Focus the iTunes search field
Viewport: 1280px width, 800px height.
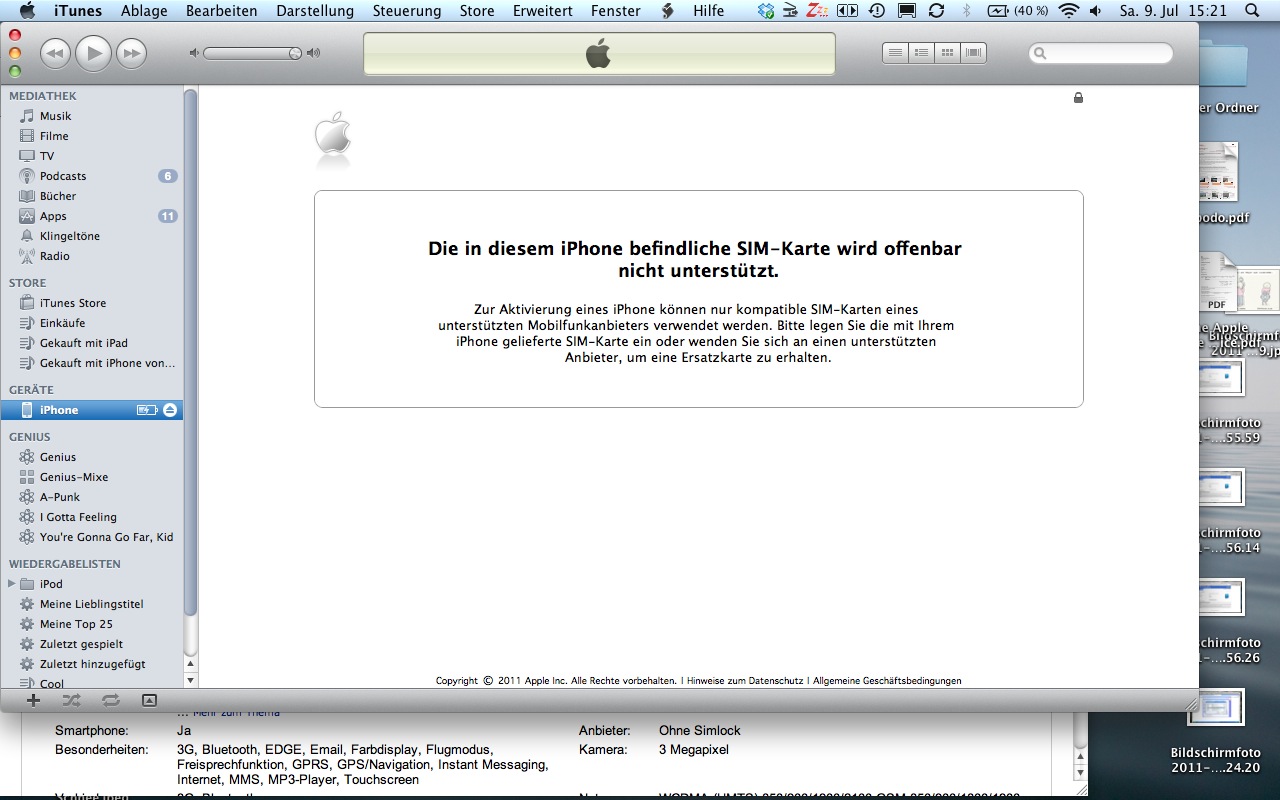pos(1101,53)
